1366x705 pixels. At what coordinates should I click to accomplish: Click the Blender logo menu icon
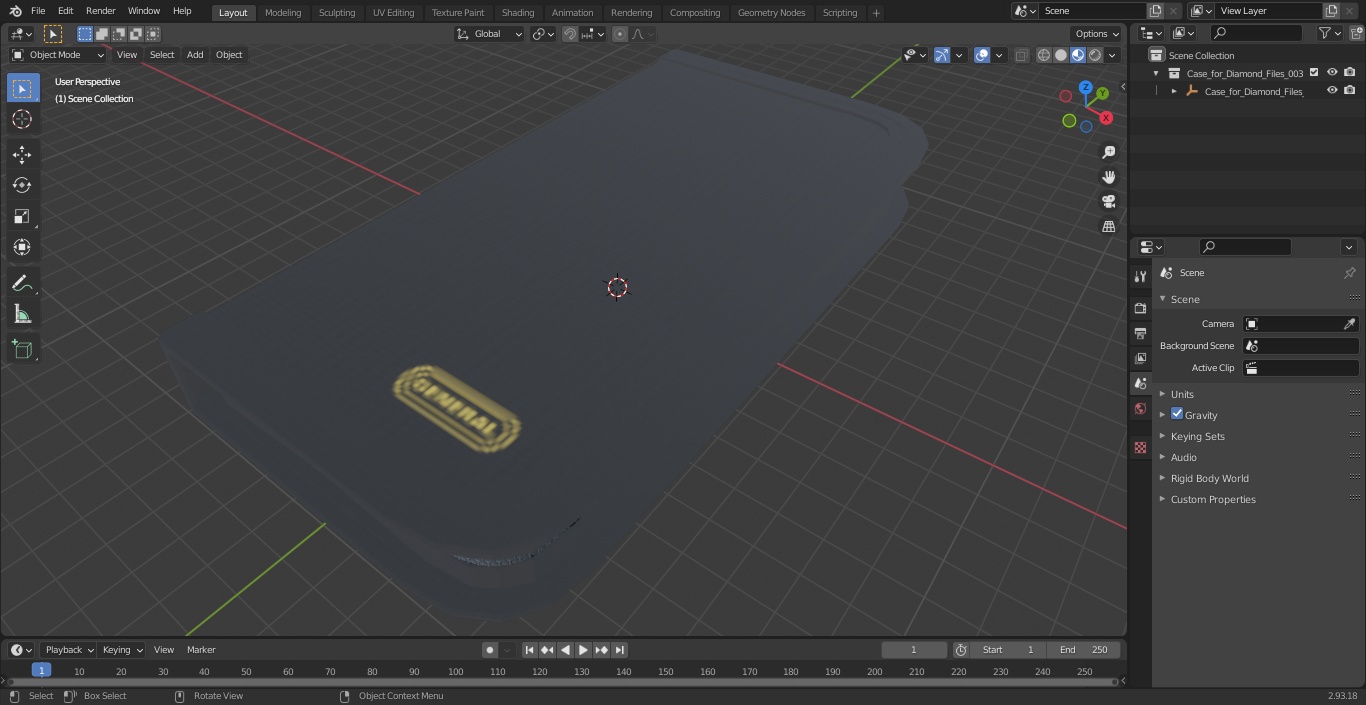point(15,11)
